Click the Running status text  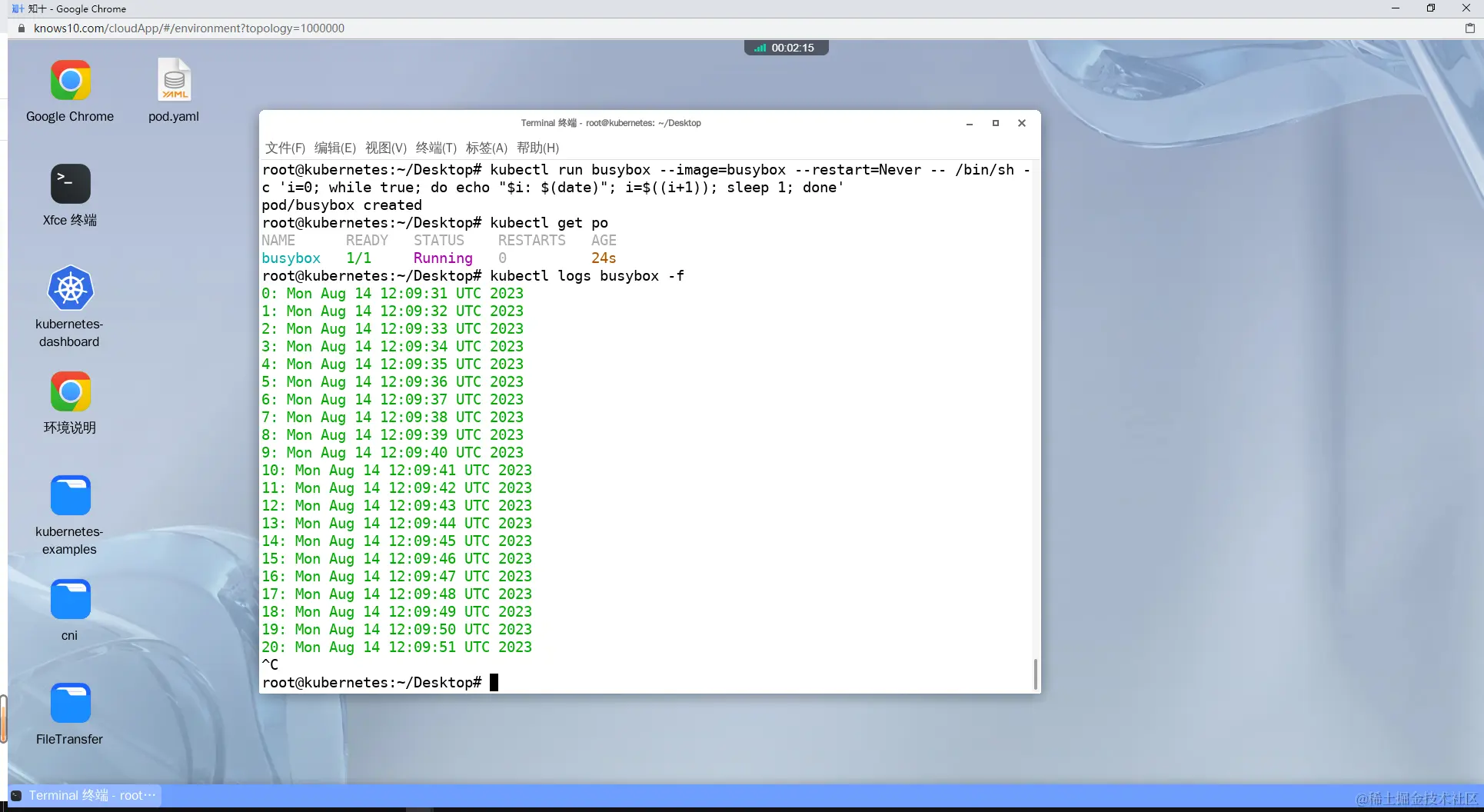click(x=443, y=258)
